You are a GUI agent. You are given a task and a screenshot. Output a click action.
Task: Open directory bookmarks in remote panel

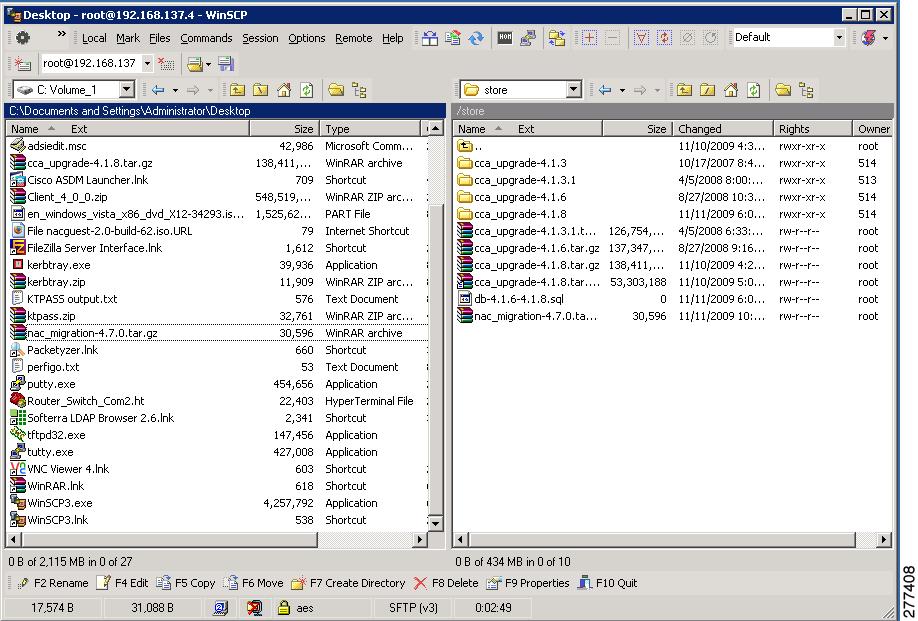pyautogui.click(x=783, y=90)
